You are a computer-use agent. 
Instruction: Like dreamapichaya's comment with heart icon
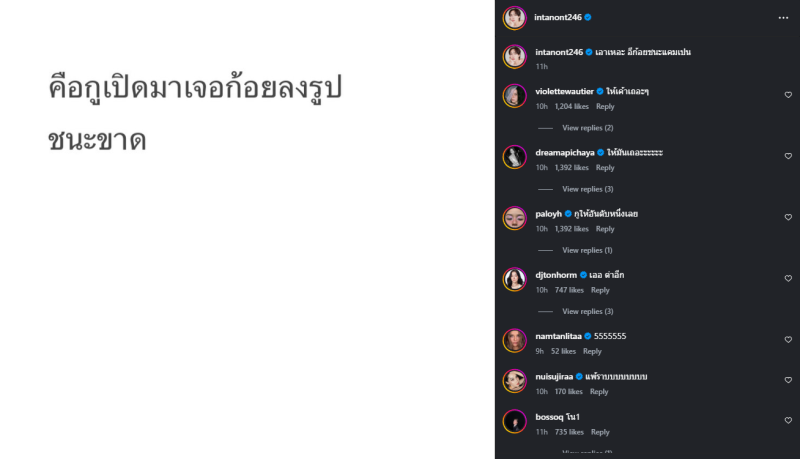pyautogui.click(x=788, y=156)
